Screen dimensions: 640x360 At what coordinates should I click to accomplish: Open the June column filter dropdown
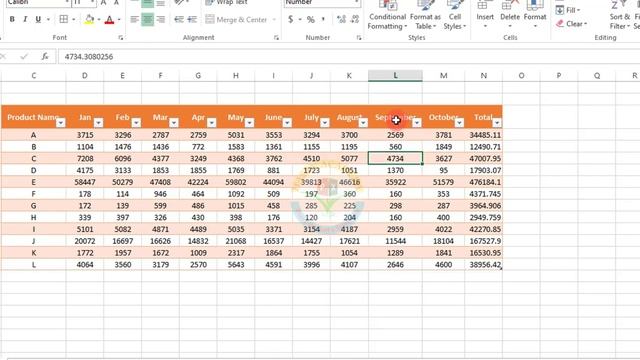(x=287, y=122)
